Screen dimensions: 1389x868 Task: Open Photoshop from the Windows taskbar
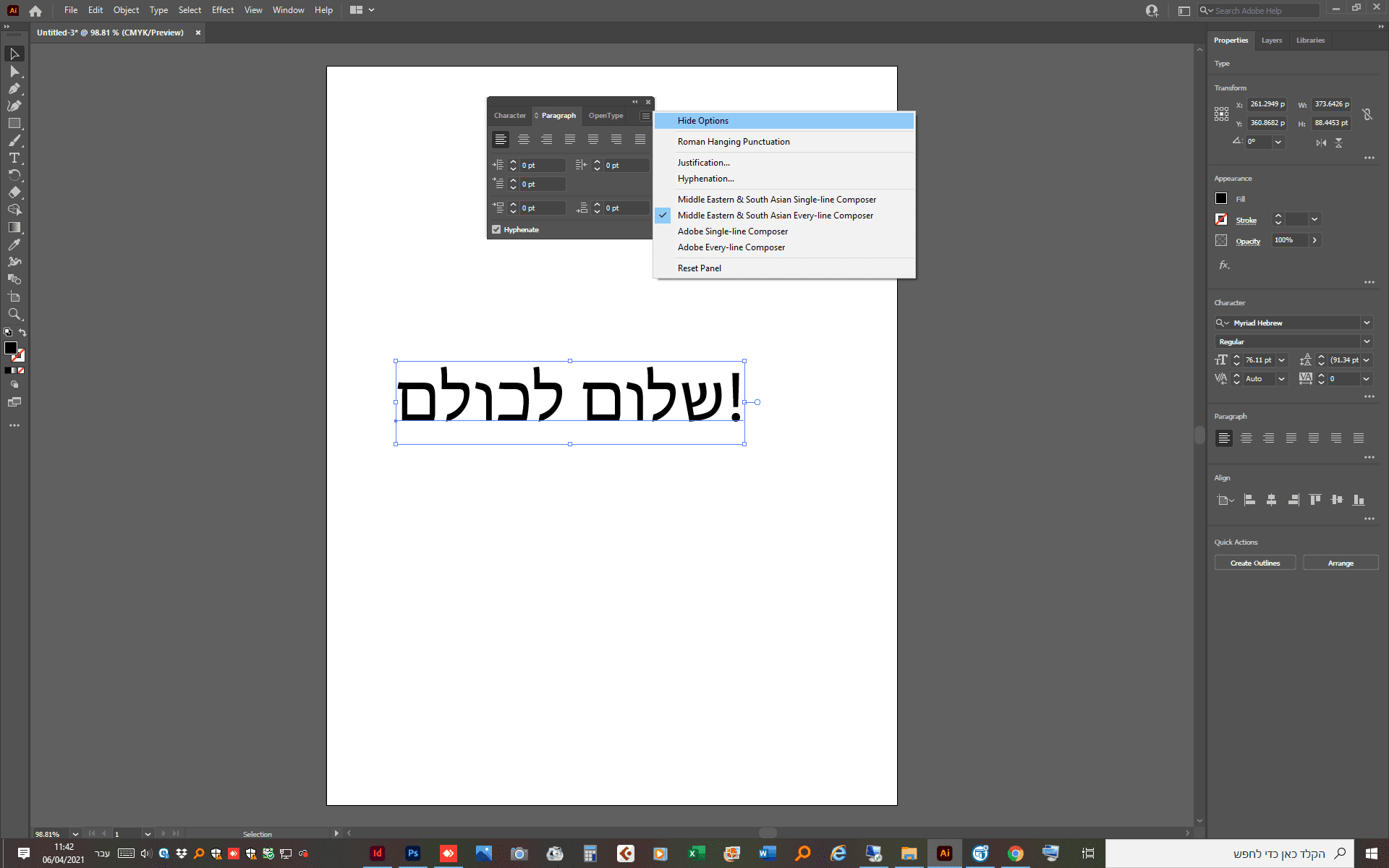[x=412, y=854]
